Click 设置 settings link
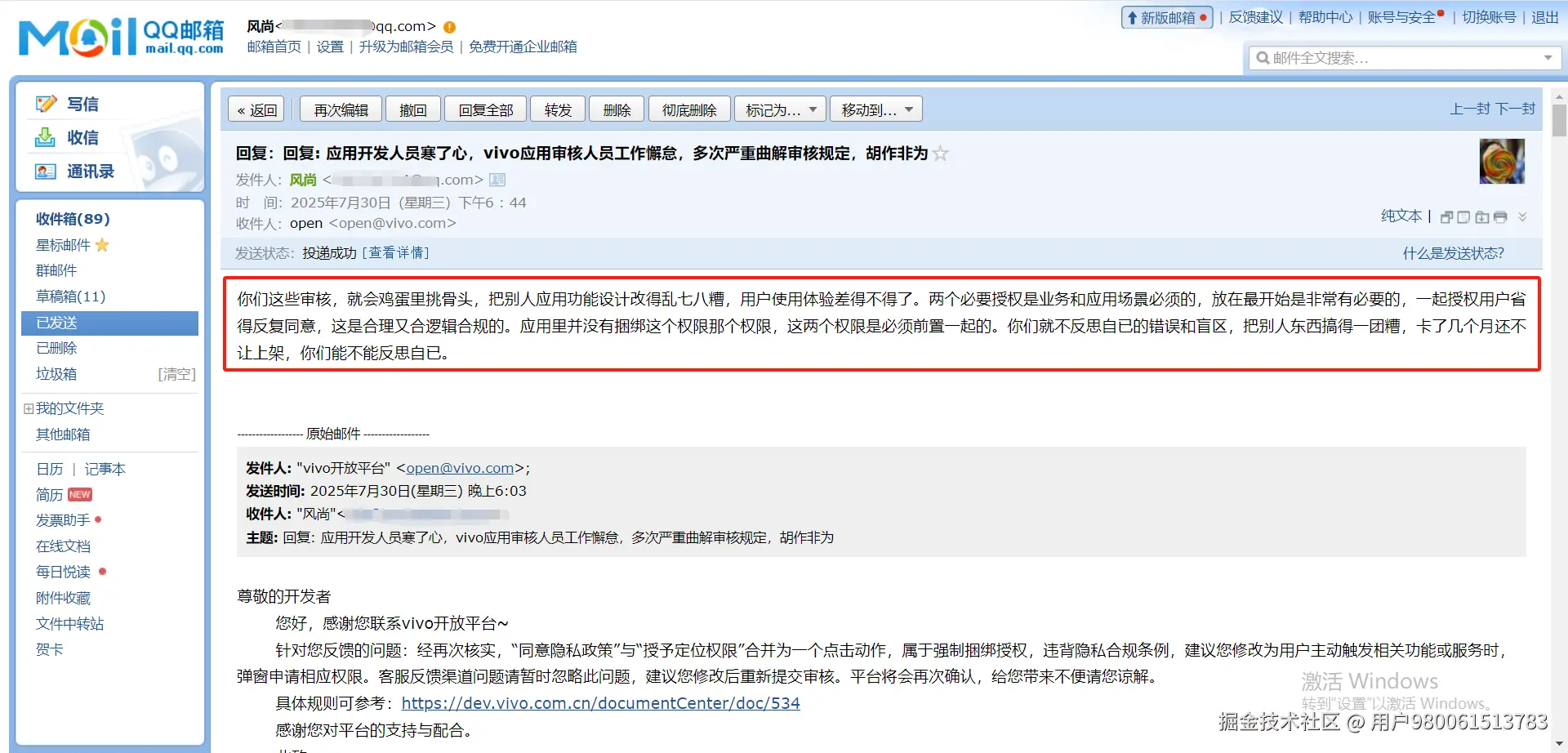This screenshot has height=753, width=1568. tap(330, 47)
